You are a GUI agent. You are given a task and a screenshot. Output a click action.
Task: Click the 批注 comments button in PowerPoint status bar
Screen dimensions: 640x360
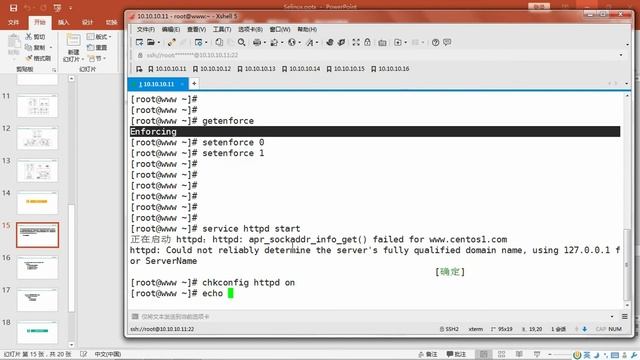(456, 354)
